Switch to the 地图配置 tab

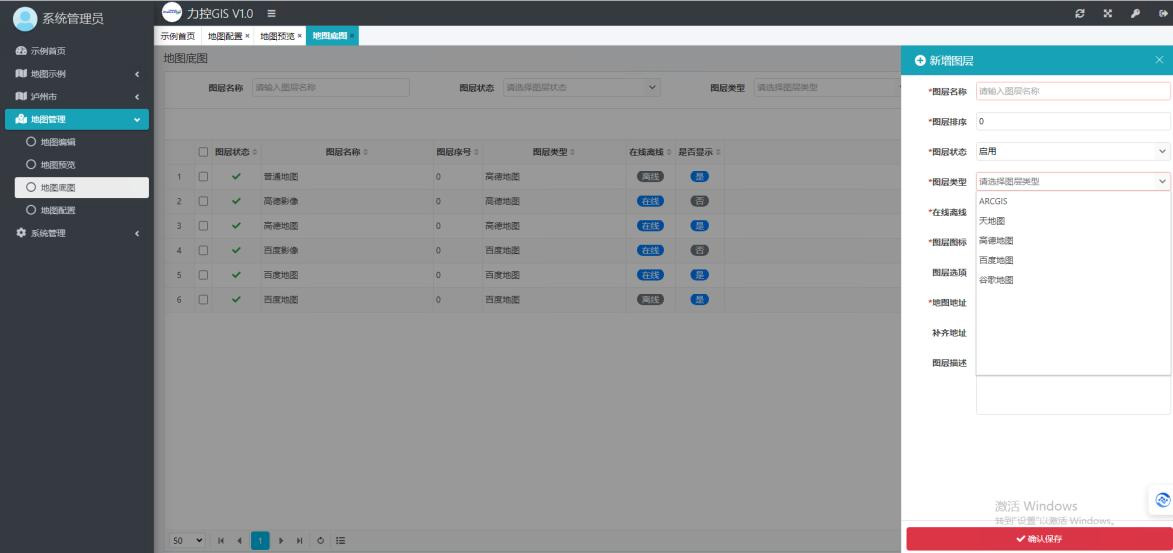229,36
